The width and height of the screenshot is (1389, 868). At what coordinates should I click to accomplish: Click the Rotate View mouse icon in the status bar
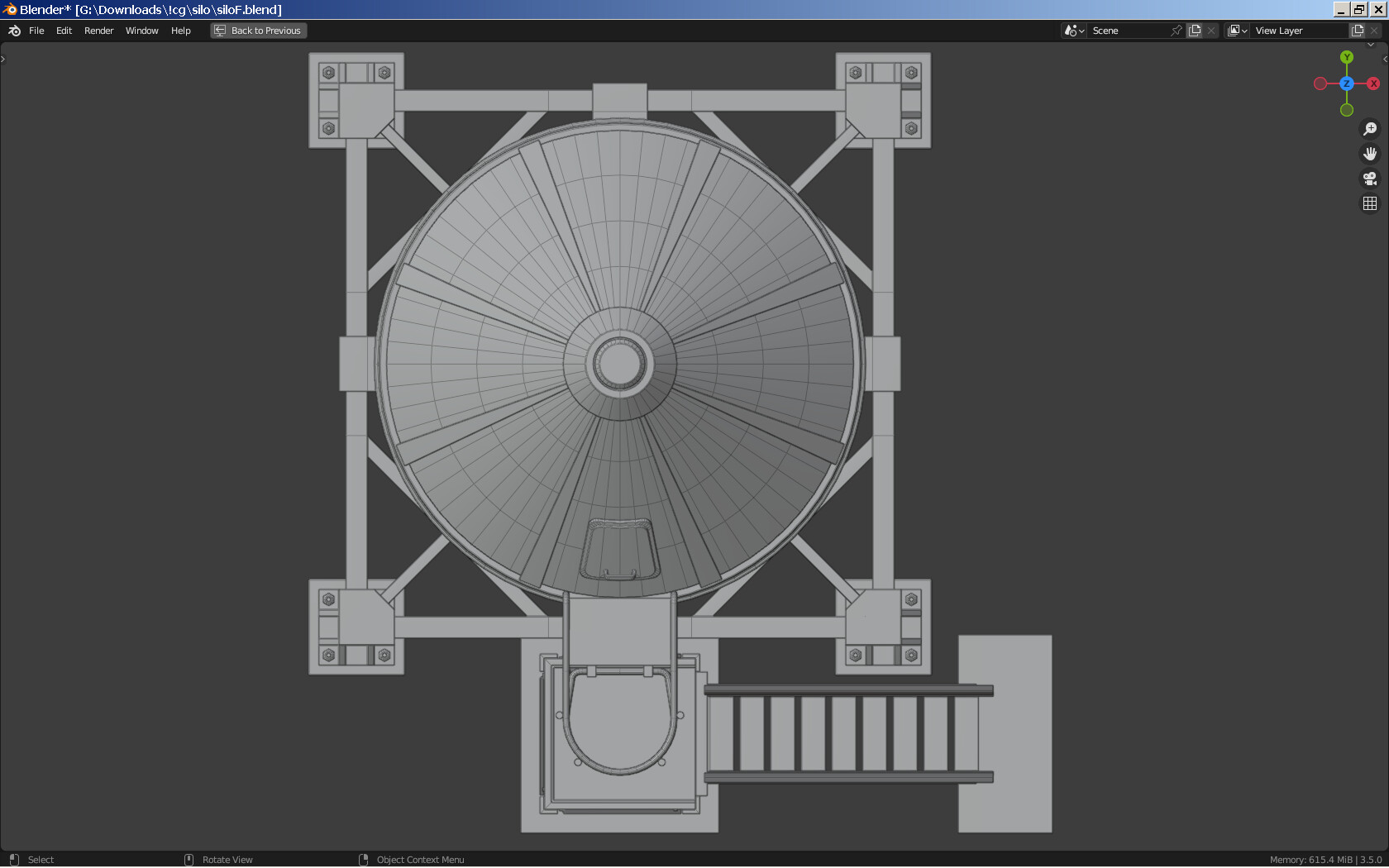pos(189,860)
